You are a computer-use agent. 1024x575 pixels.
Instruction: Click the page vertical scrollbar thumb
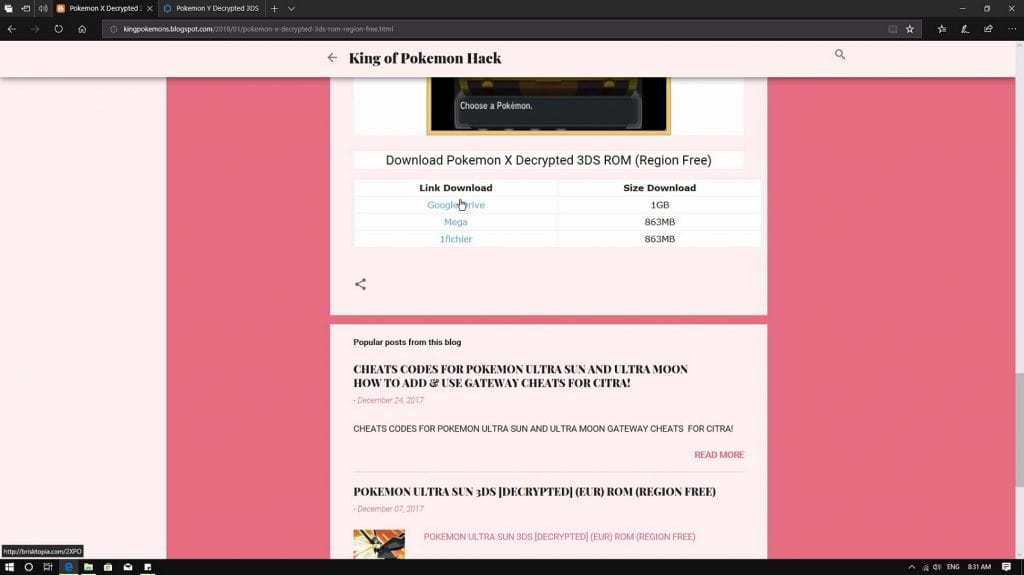click(x=1019, y=429)
